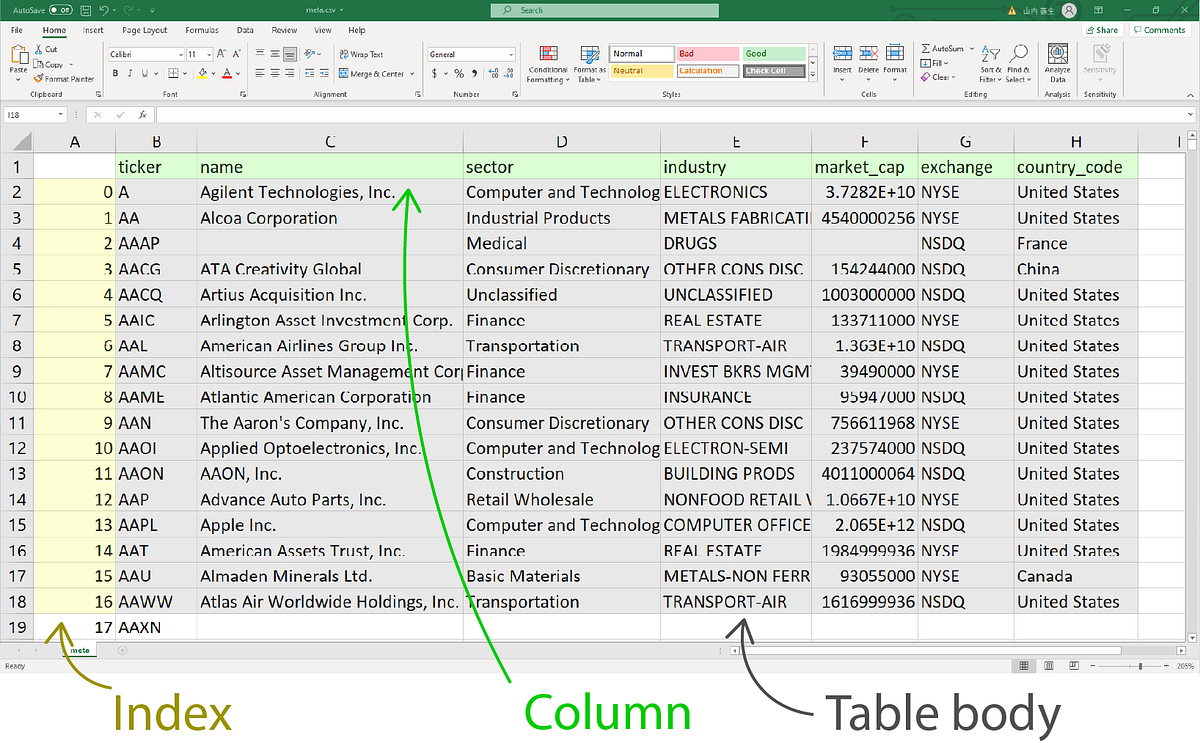Click the Increase Decimal icon

[x=493, y=74]
